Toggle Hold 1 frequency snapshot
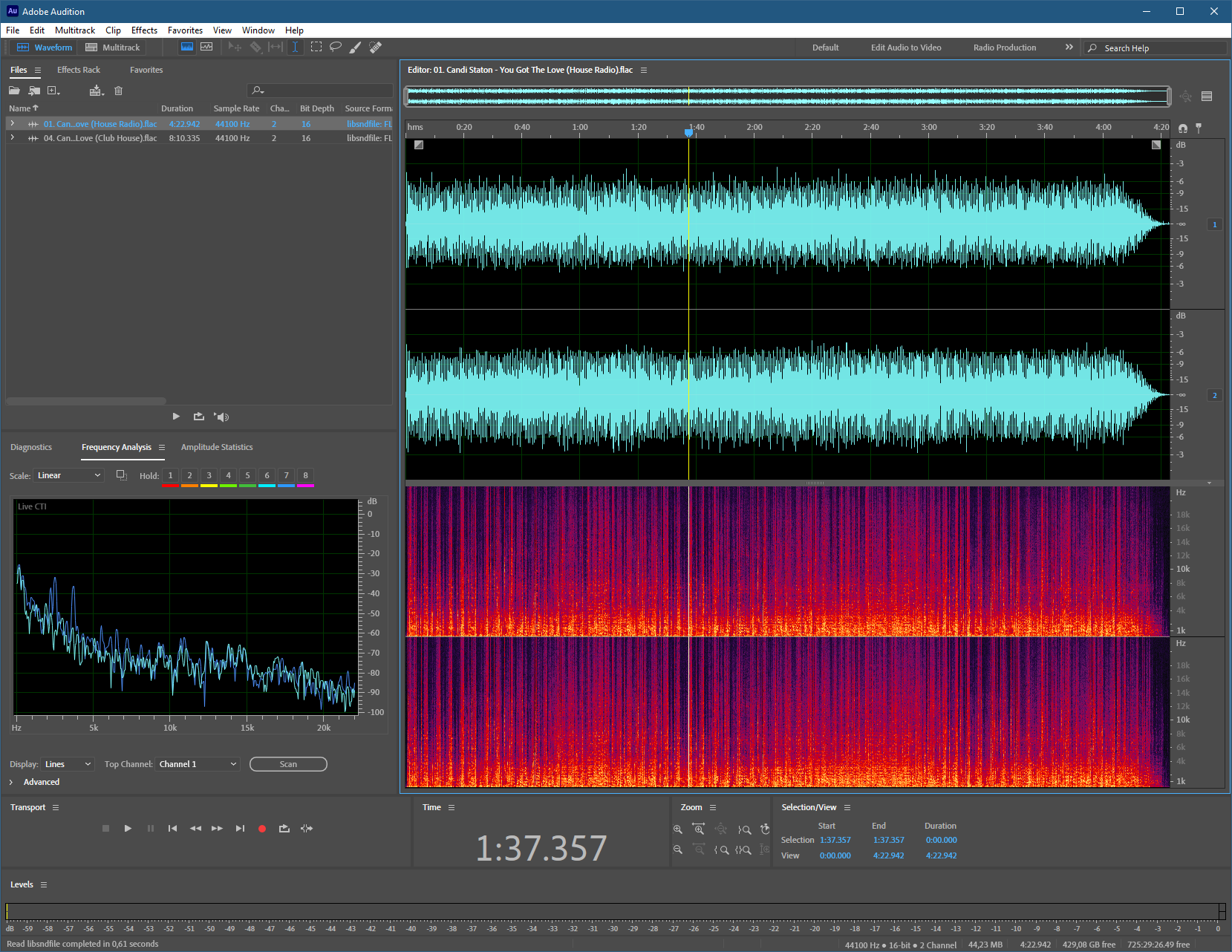1232x952 pixels. coord(170,475)
